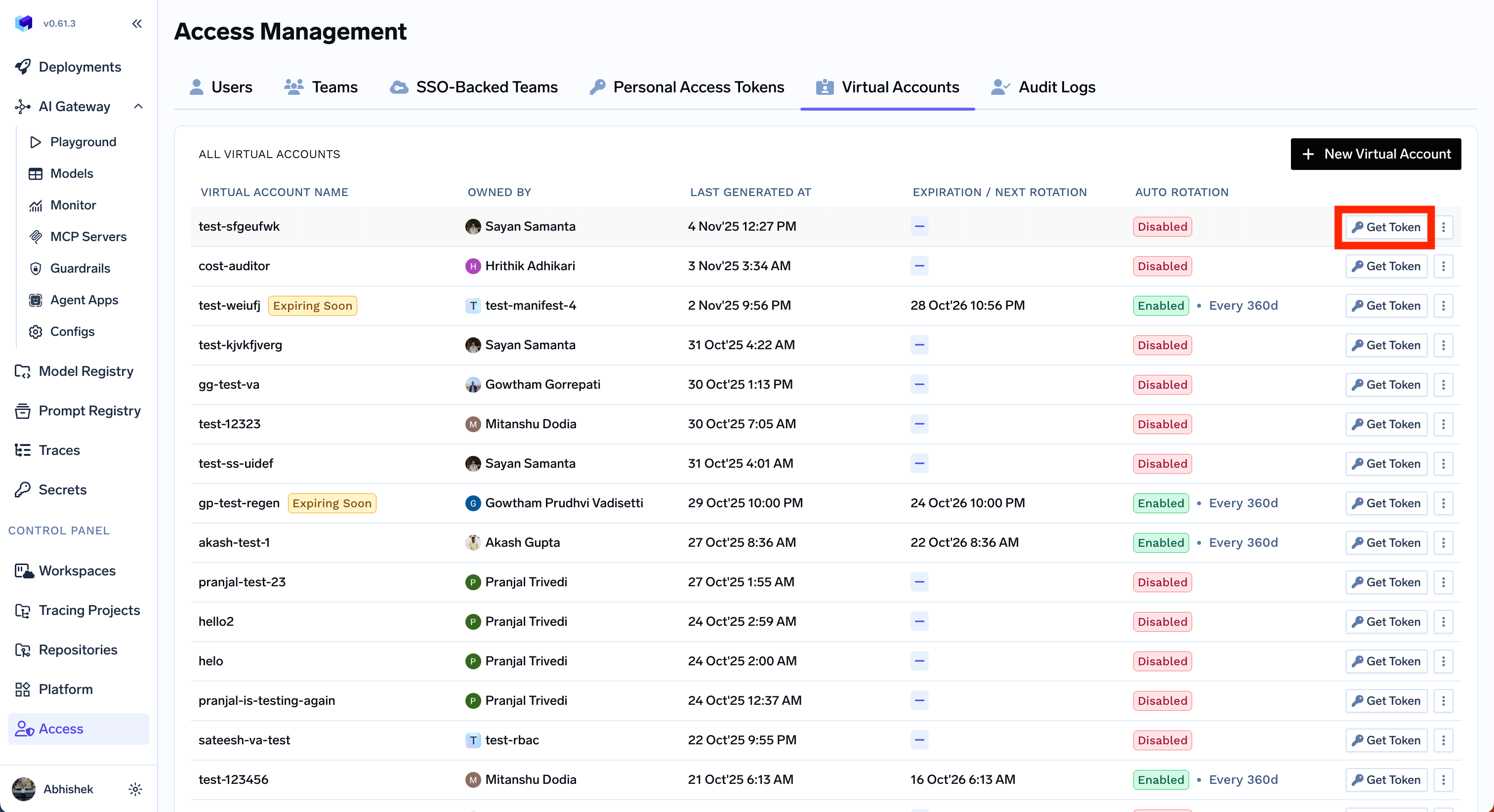Toggle theme with the sun icon
Screen dimensions: 1494x812
tap(135, 789)
